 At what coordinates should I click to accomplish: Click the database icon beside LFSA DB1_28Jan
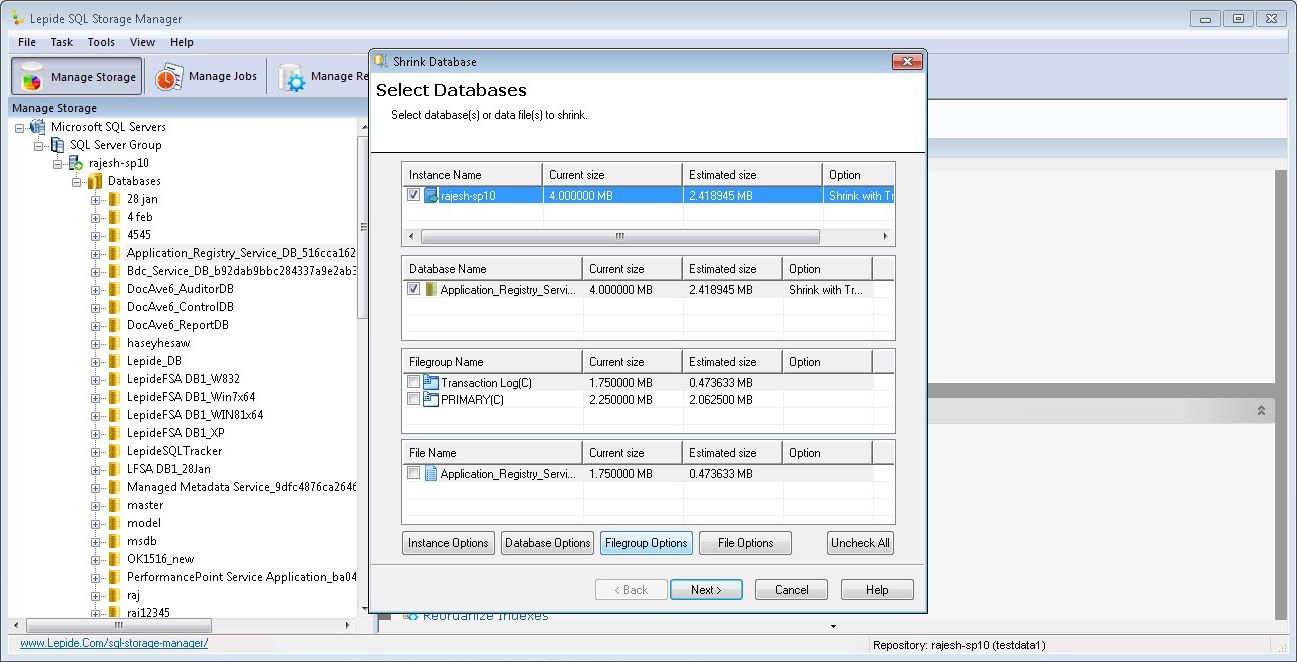(x=113, y=469)
